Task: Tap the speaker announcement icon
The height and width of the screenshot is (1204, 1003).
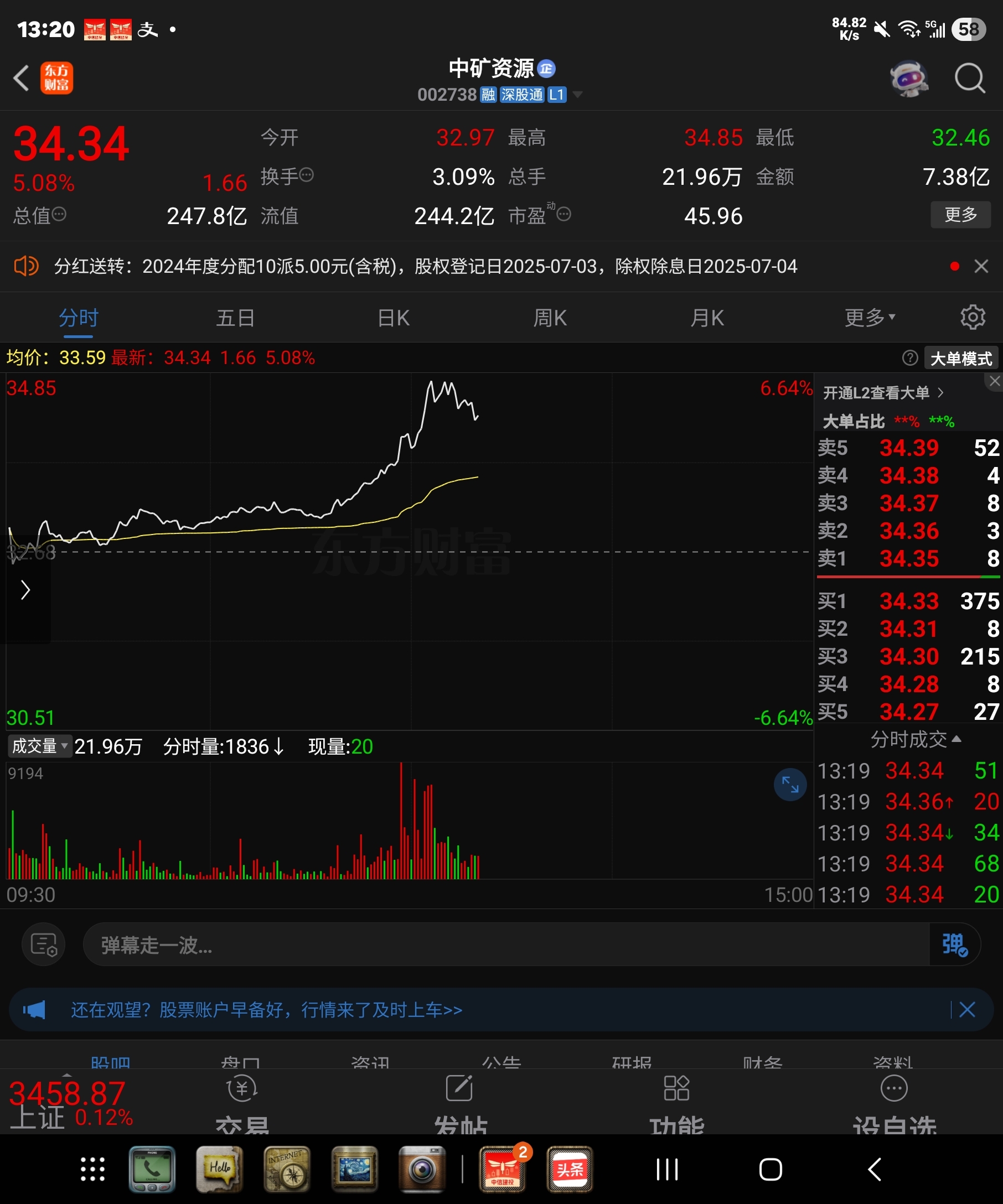Action: tap(26, 267)
